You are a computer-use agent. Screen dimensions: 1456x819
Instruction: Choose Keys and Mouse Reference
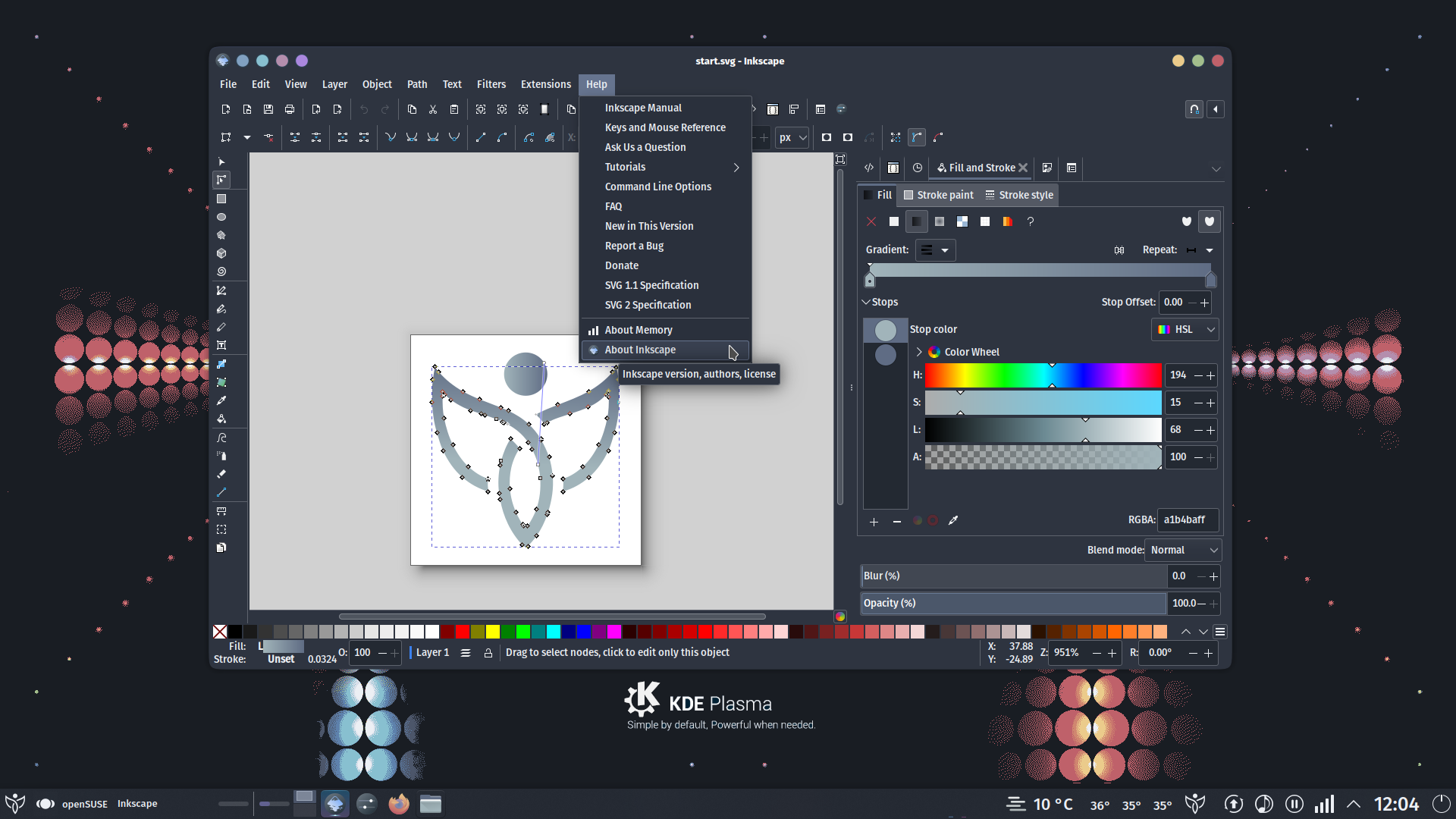pyautogui.click(x=665, y=127)
